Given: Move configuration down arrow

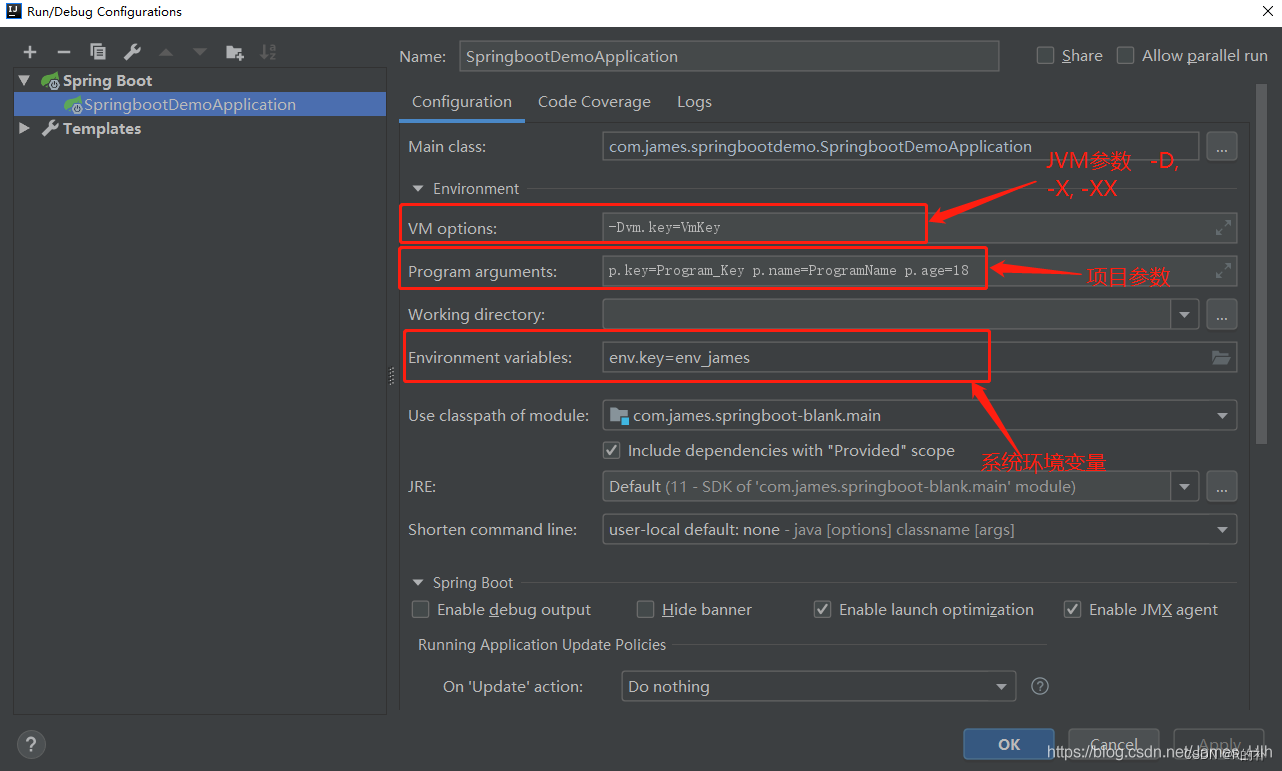Looking at the screenshot, I should click(200, 52).
